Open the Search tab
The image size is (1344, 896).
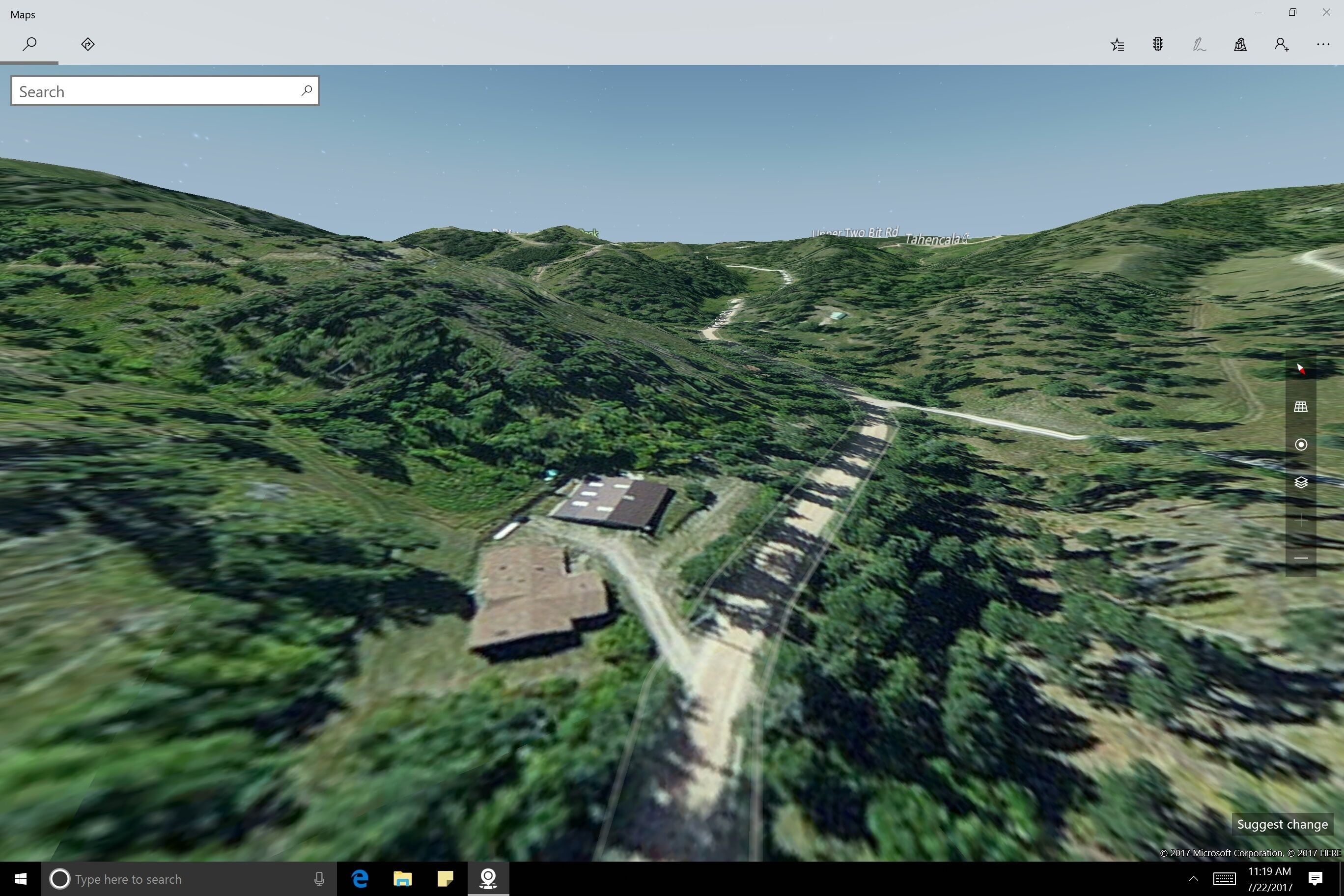click(29, 45)
